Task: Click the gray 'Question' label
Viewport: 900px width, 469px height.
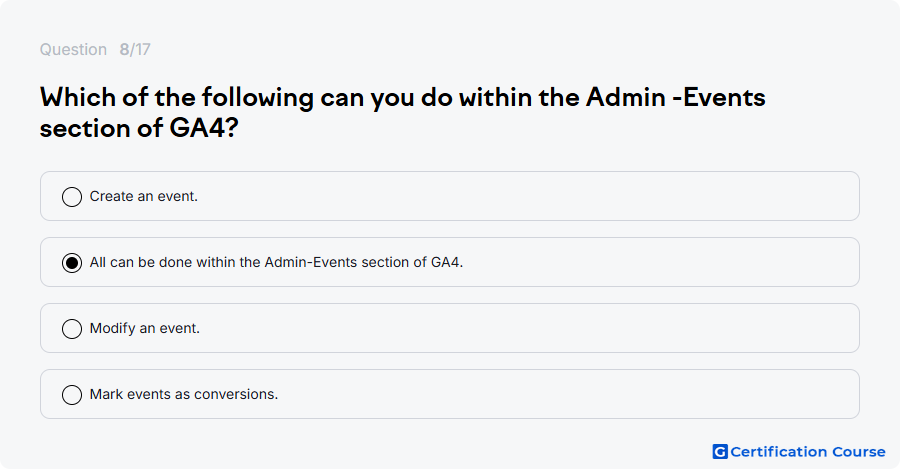Action: click(x=73, y=49)
